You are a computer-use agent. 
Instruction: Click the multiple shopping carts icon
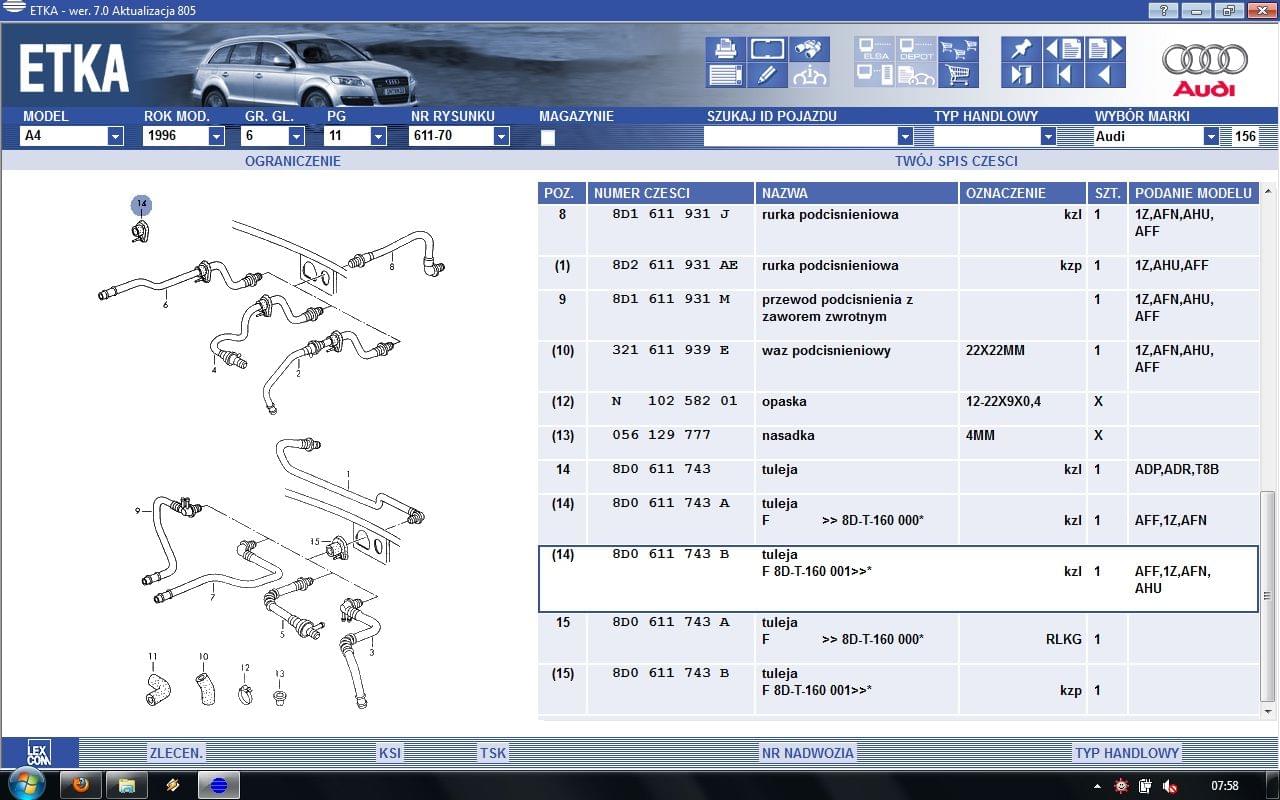[x=959, y=49]
